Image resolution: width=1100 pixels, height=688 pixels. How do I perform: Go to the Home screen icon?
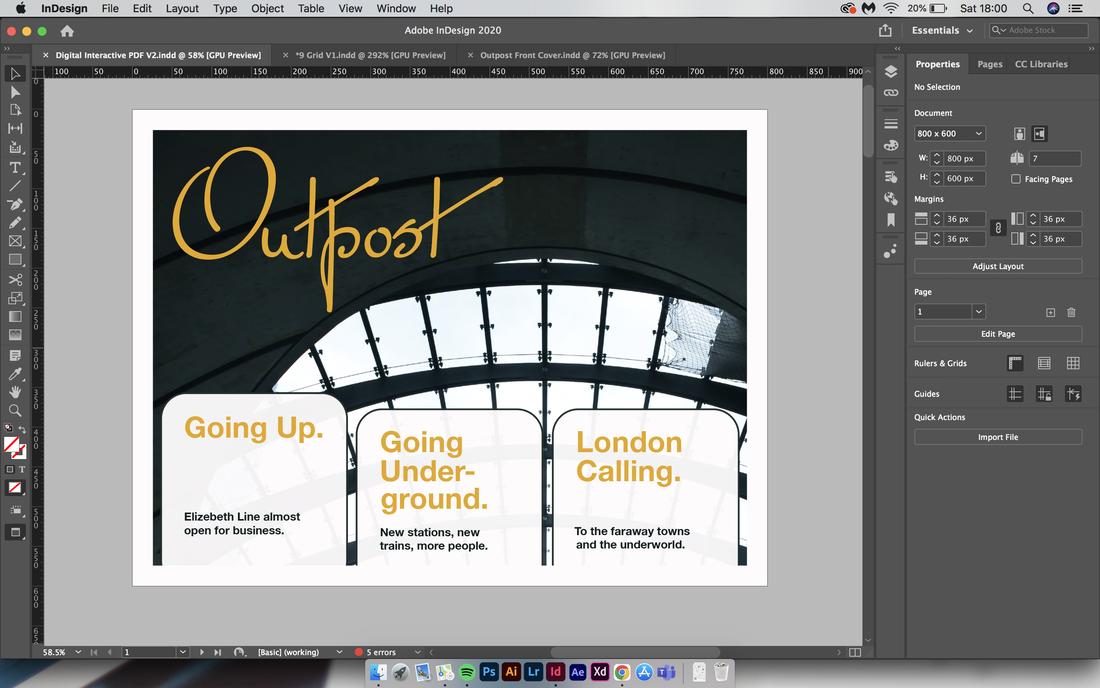[x=67, y=31]
